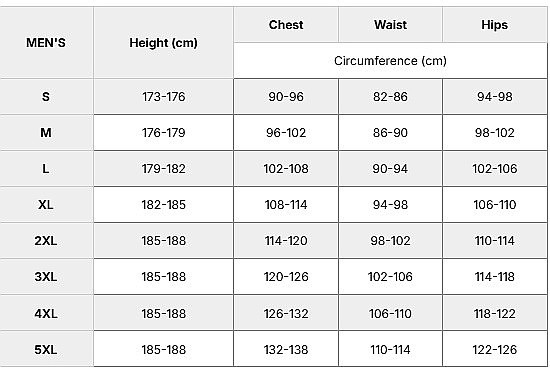Click the XL size row label

[x=46, y=205]
